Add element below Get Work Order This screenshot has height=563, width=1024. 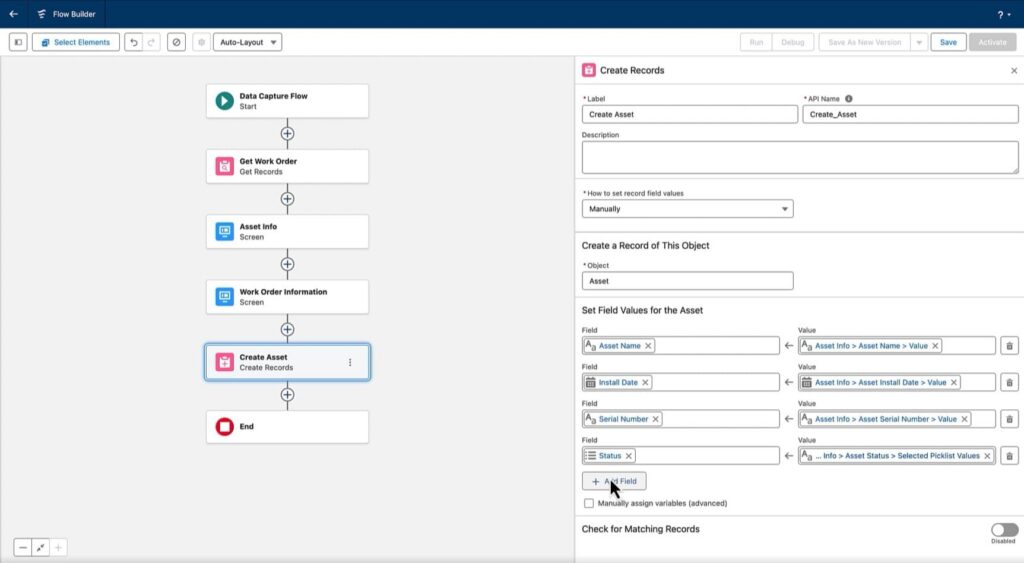pyautogui.click(x=287, y=199)
